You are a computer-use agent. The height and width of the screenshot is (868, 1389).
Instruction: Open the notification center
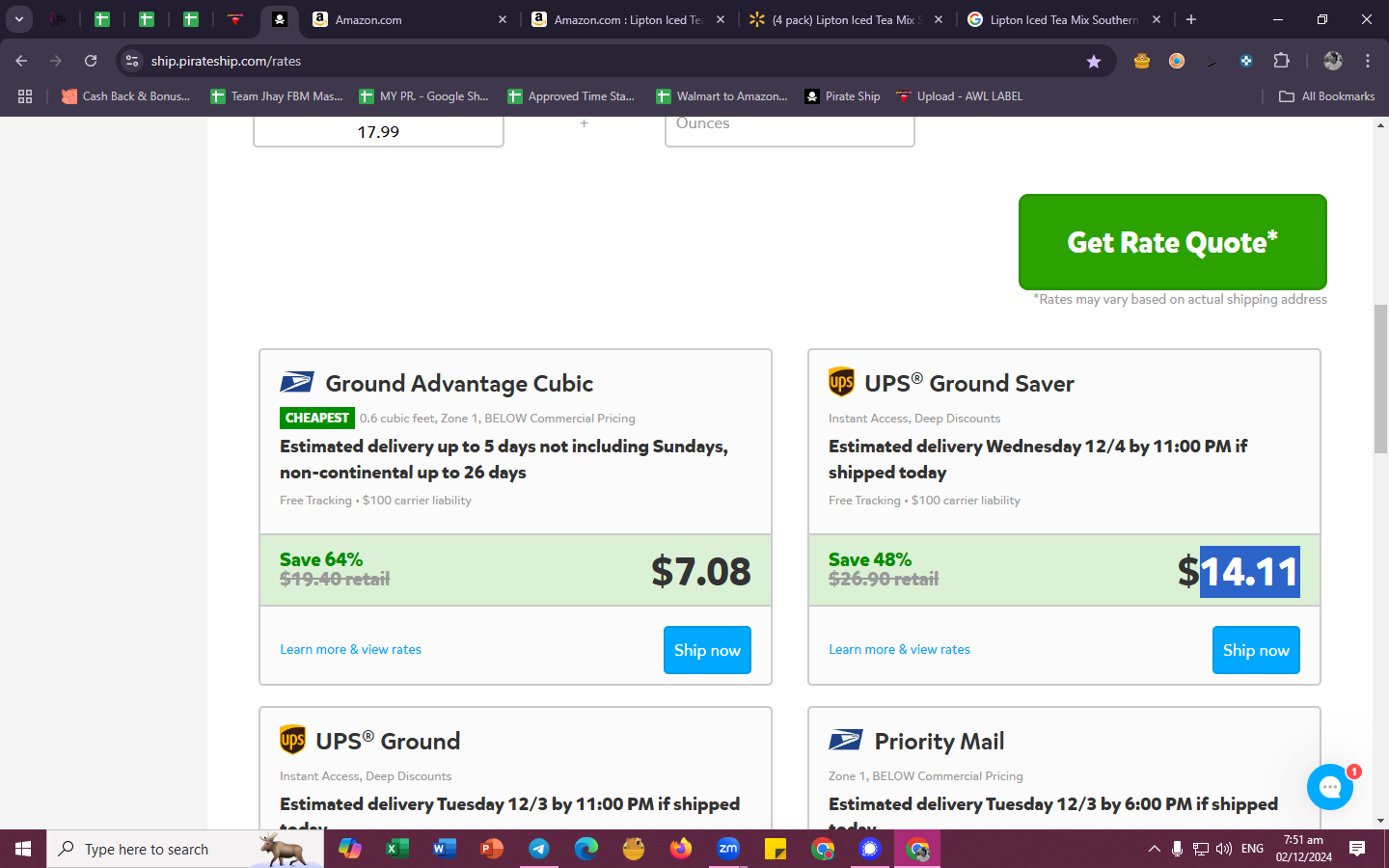click(1357, 849)
